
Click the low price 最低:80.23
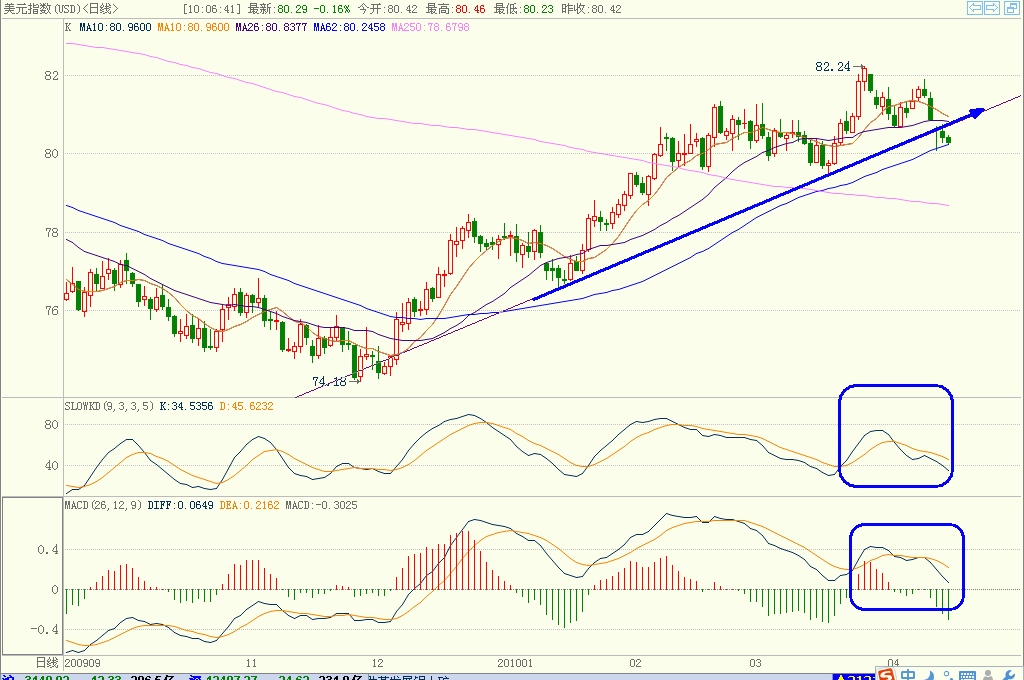(523, 9)
